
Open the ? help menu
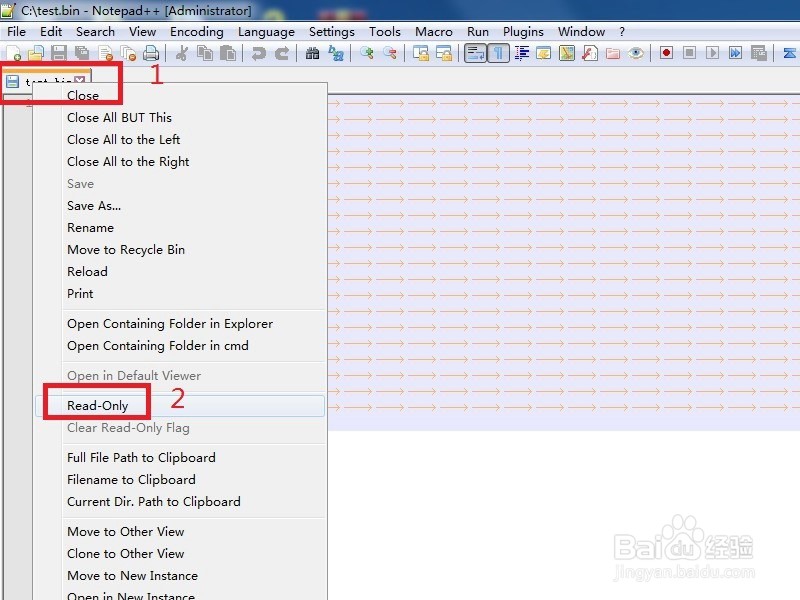[622, 32]
